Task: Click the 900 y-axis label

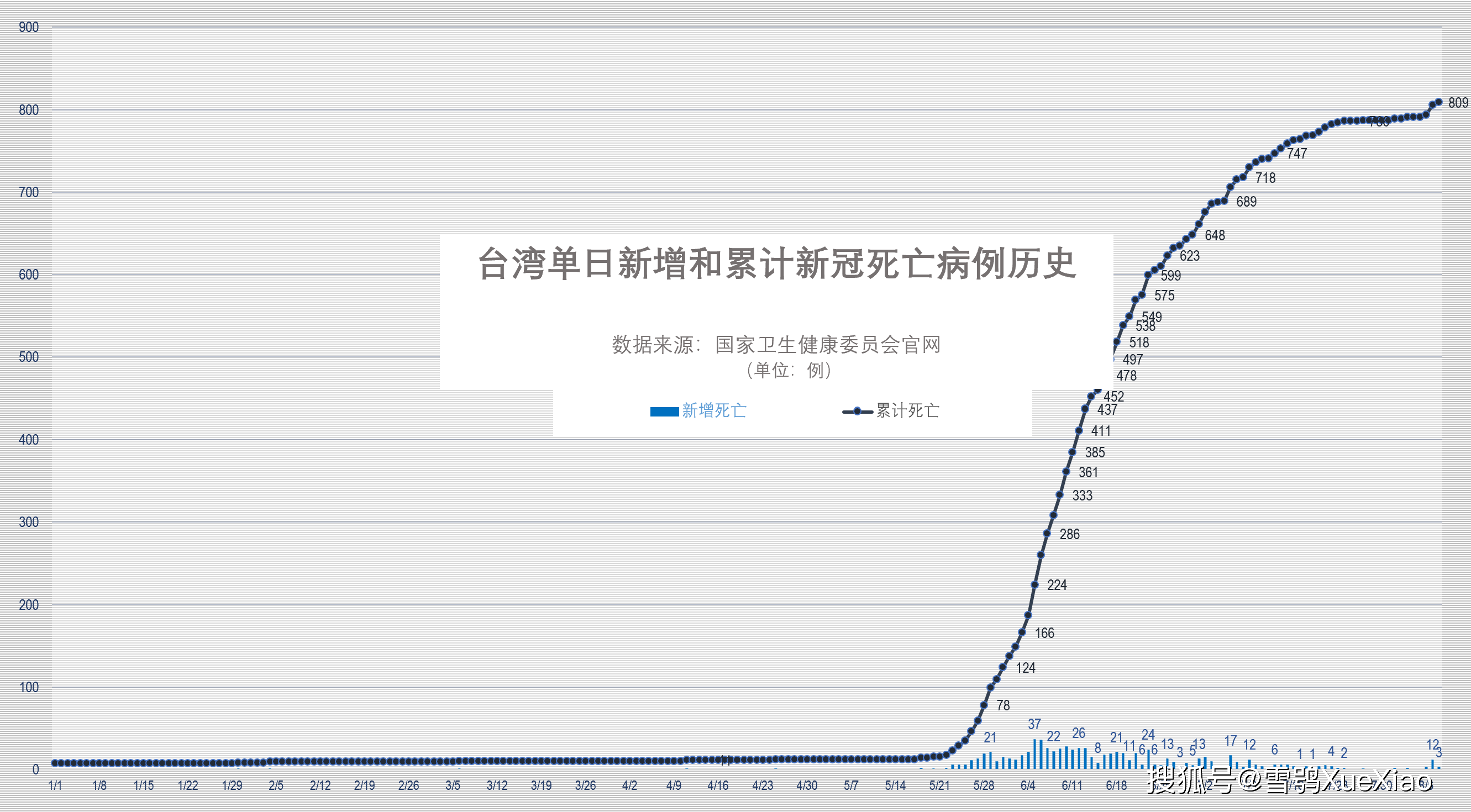Action: [29, 28]
